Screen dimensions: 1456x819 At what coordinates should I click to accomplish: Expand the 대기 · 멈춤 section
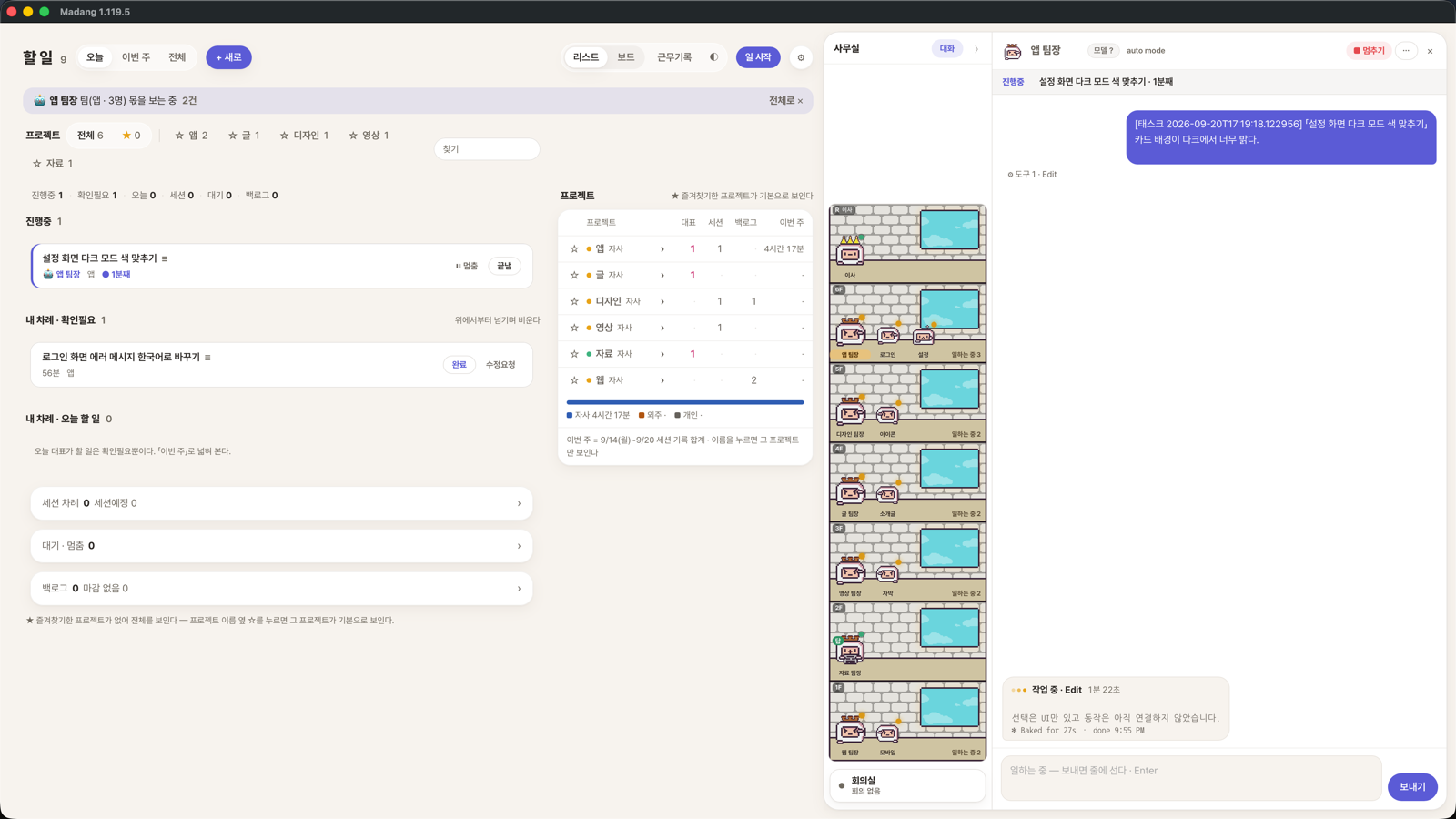281,546
